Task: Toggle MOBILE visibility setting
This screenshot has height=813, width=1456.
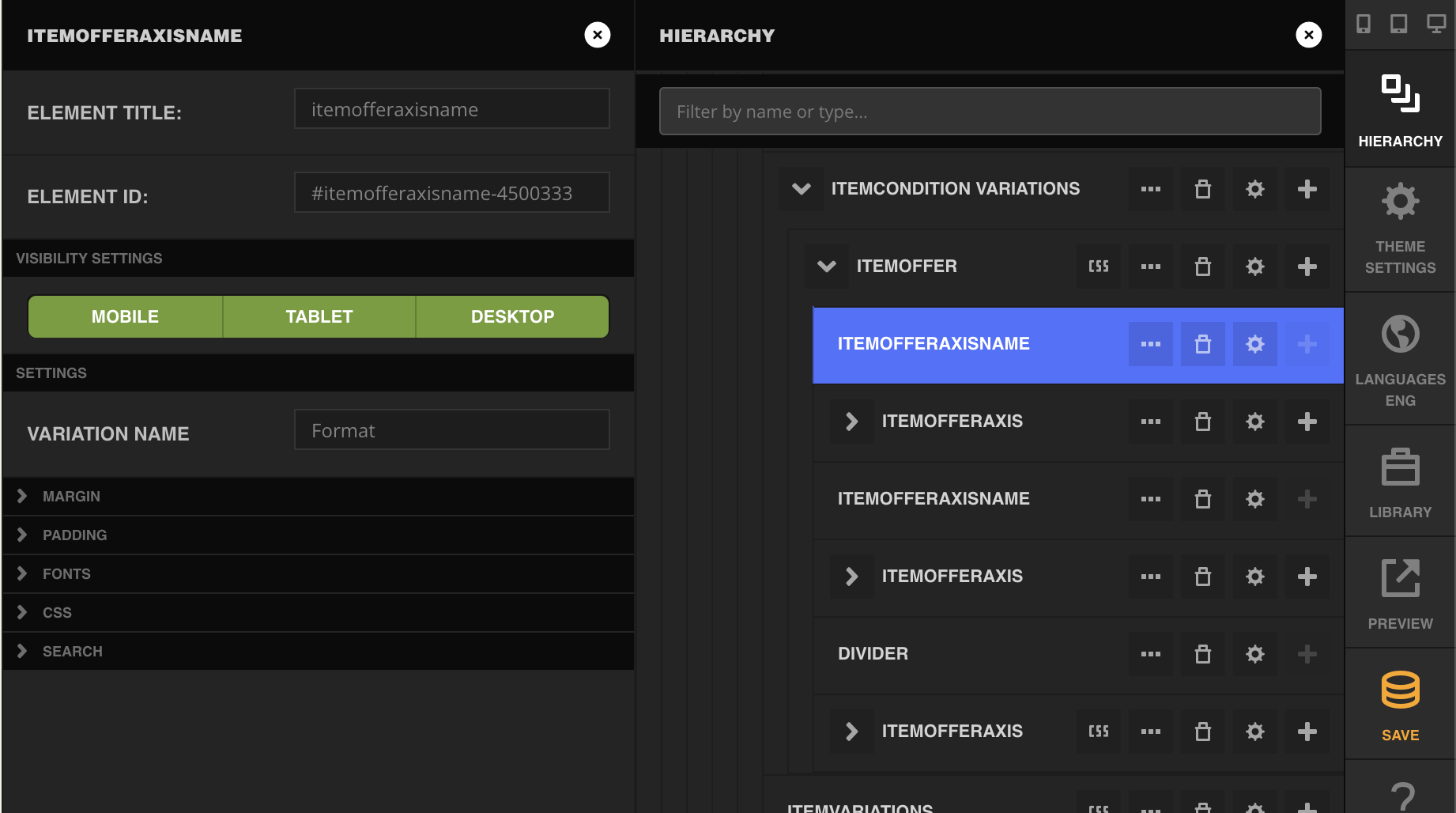Action: point(125,316)
